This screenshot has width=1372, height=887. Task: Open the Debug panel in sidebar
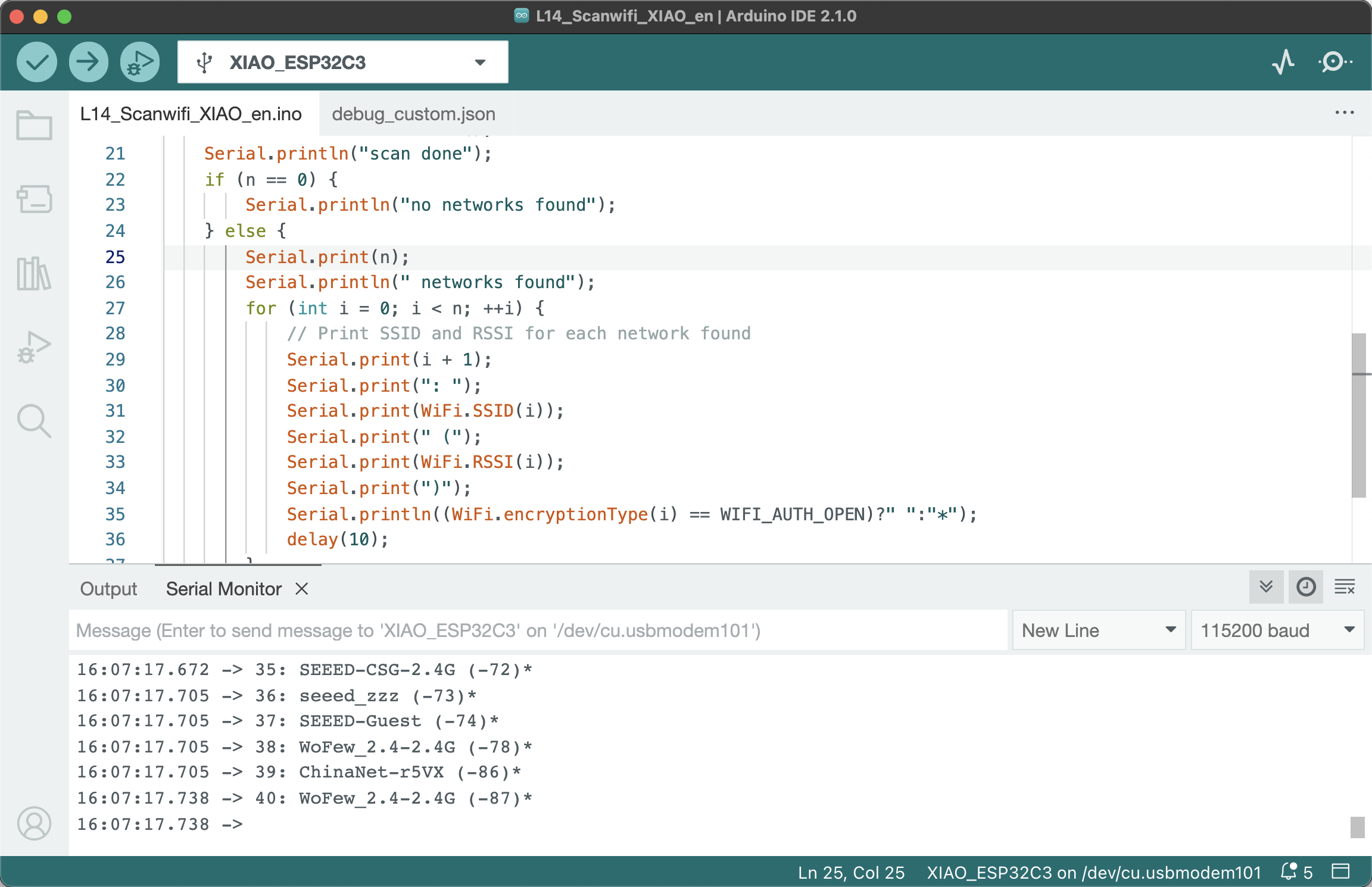click(34, 348)
